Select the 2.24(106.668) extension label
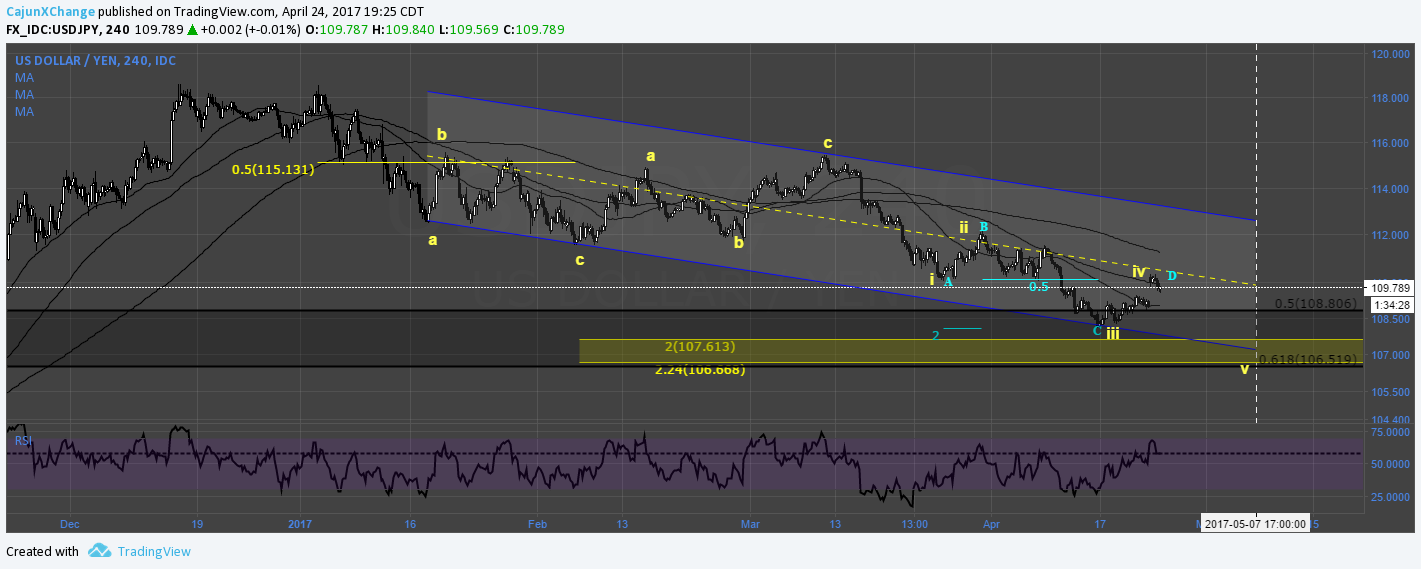The image size is (1421, 569). pos(700,370)
